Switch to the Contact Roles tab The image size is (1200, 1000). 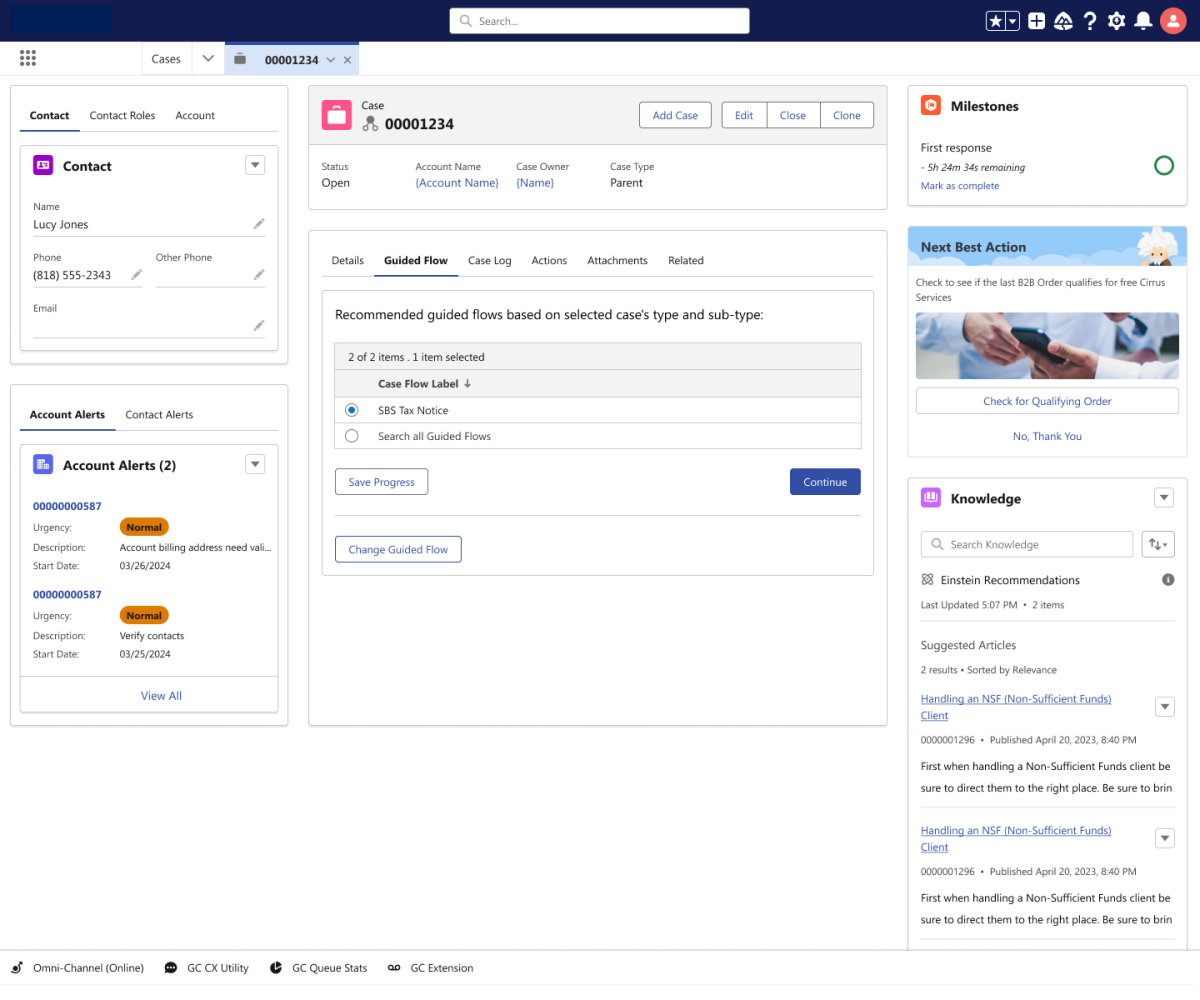pos(122,115)
